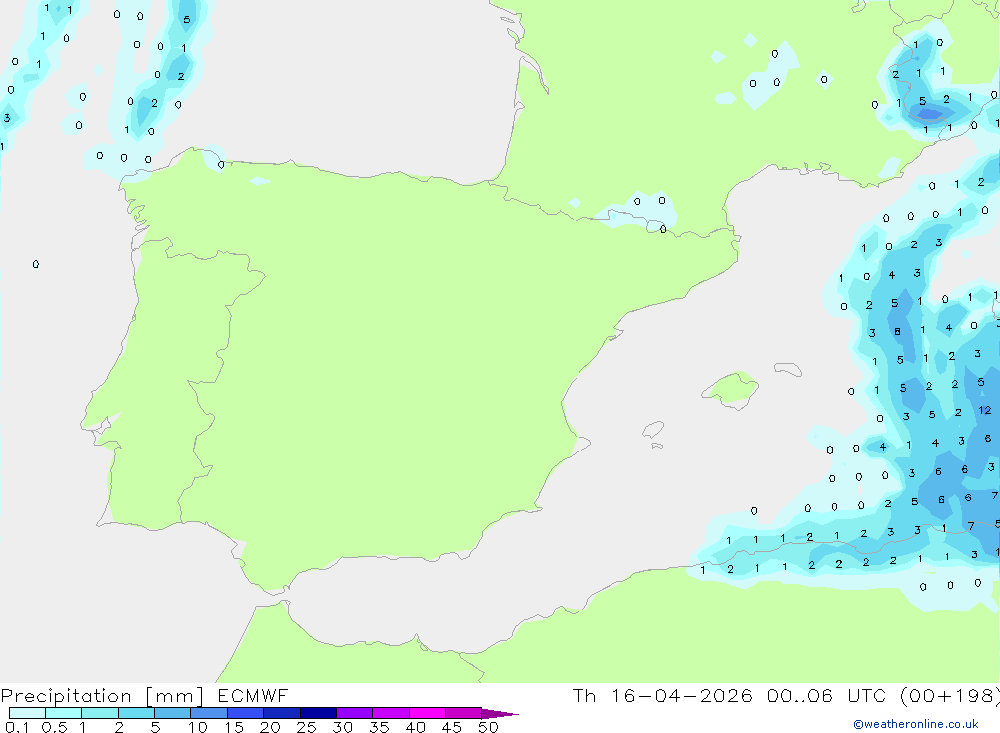Click the legend label "45"

pyautogui.click(x=452, y=727)
